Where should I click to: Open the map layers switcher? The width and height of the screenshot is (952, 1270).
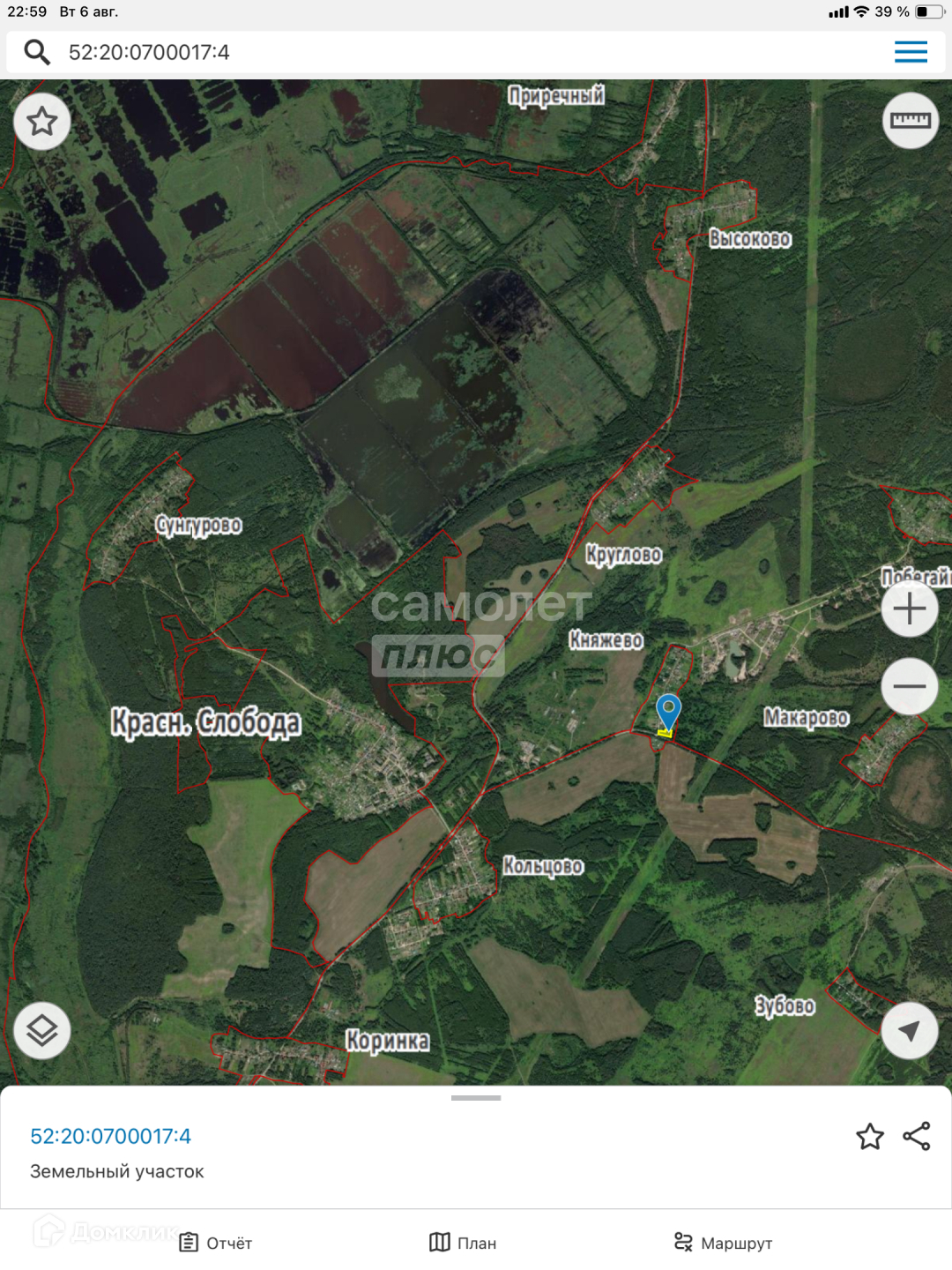[x=42, y=1030]
